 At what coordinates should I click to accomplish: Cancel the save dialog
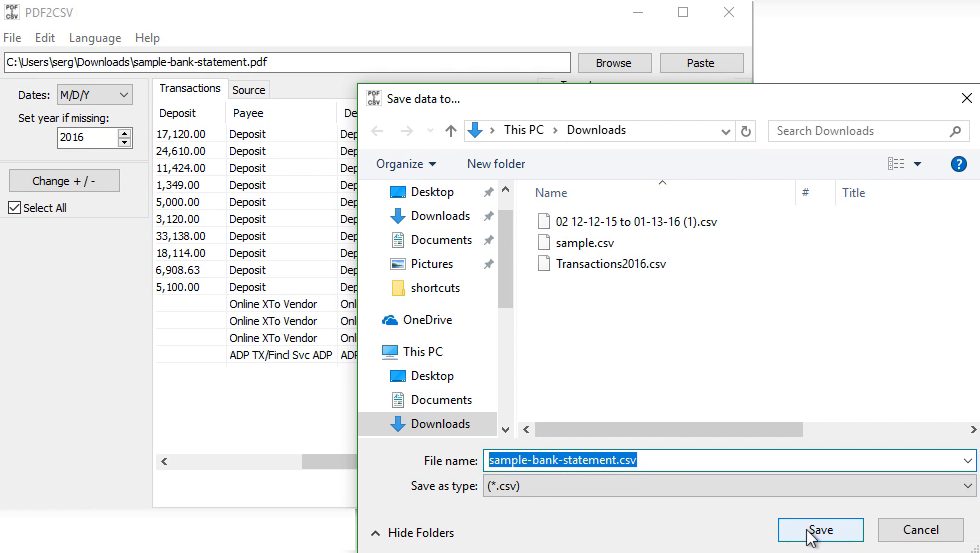(921, 530)
